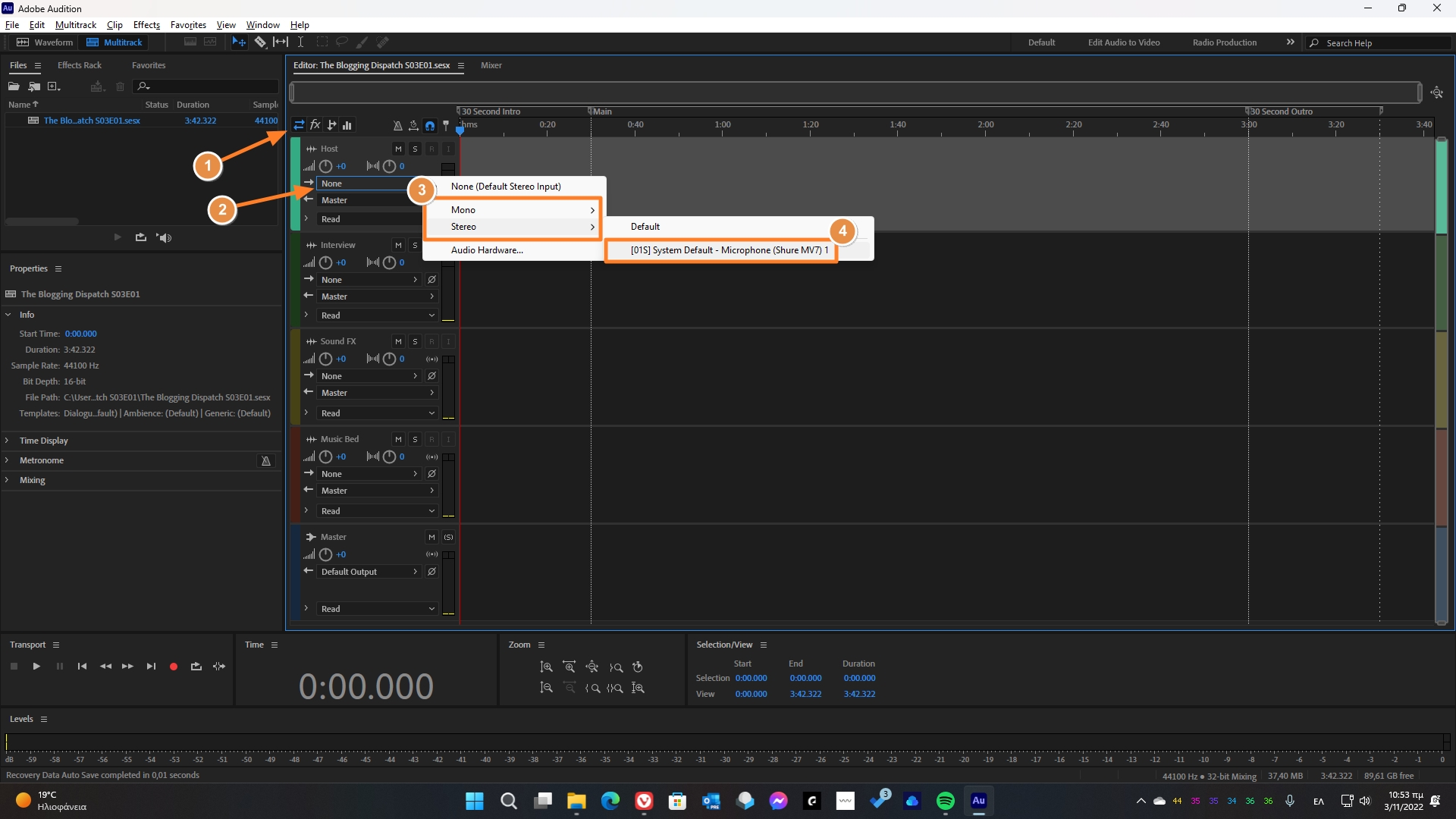Choose Default stereo input option
Viewport: 1456px width, 819px height.
point(645,227)
